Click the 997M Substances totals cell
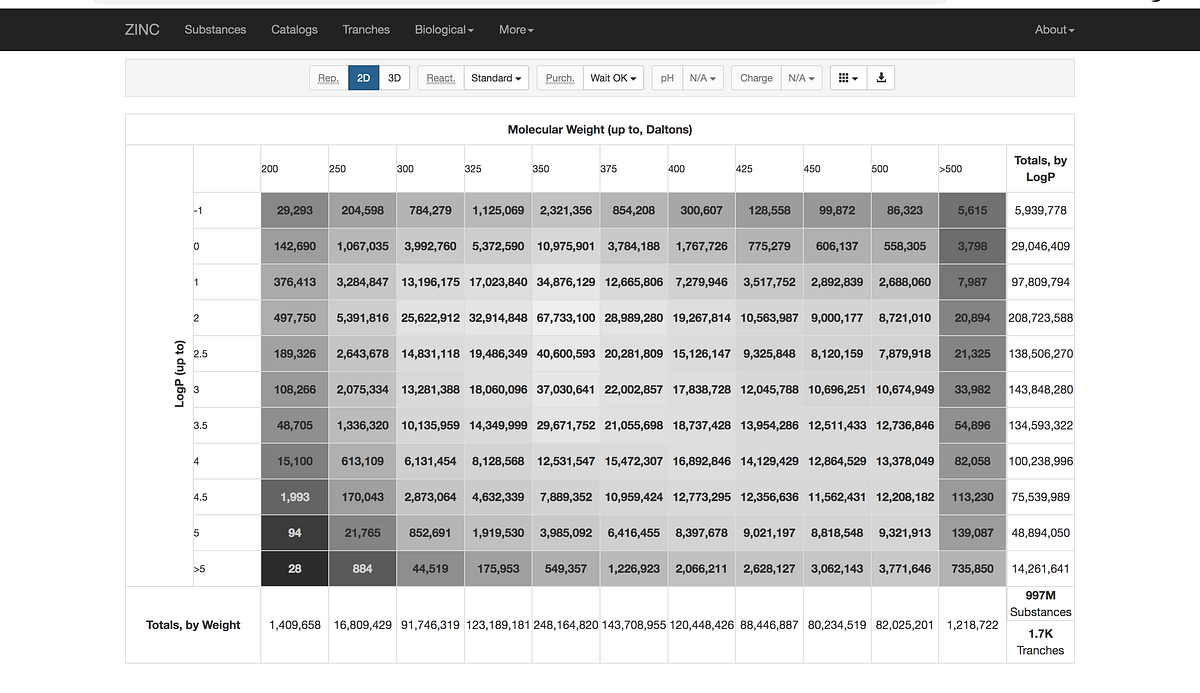 tap(1040, 605)
